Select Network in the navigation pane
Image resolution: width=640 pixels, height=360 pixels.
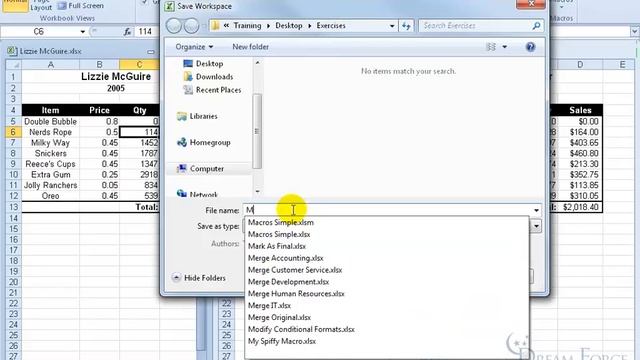click(198, 194)
